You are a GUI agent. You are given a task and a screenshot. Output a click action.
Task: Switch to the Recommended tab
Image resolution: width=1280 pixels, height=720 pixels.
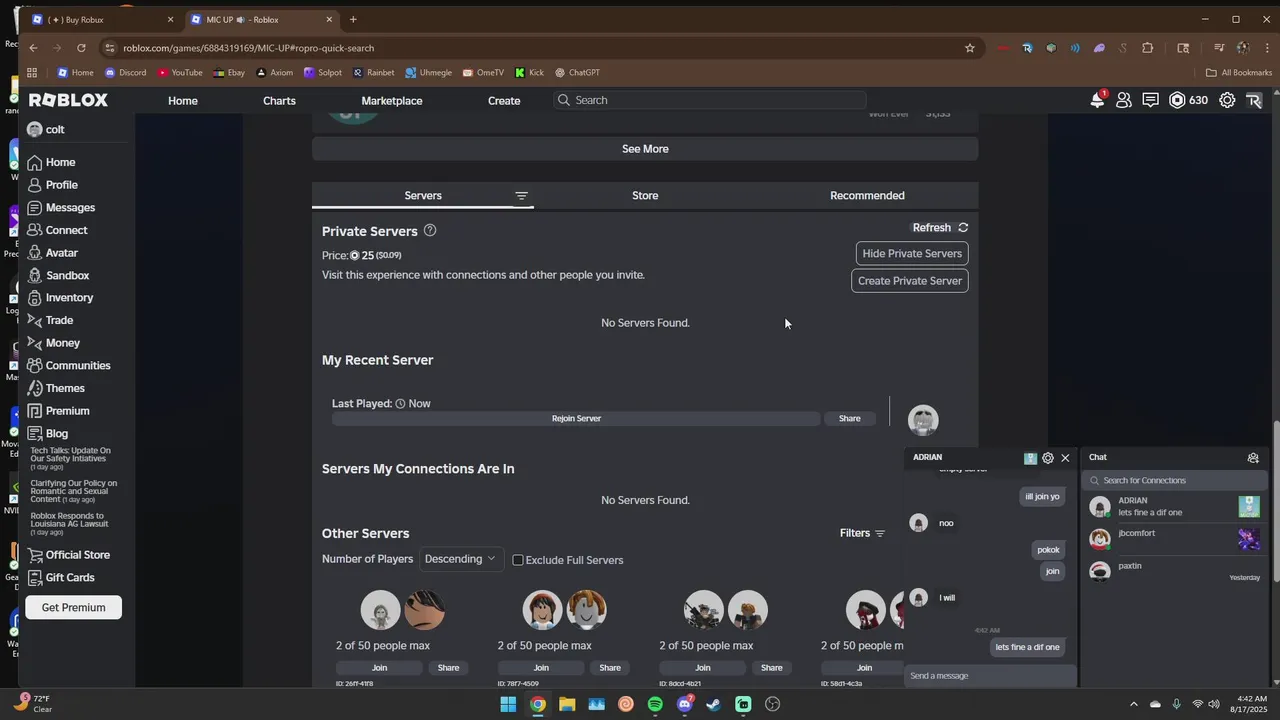[867, 196]
